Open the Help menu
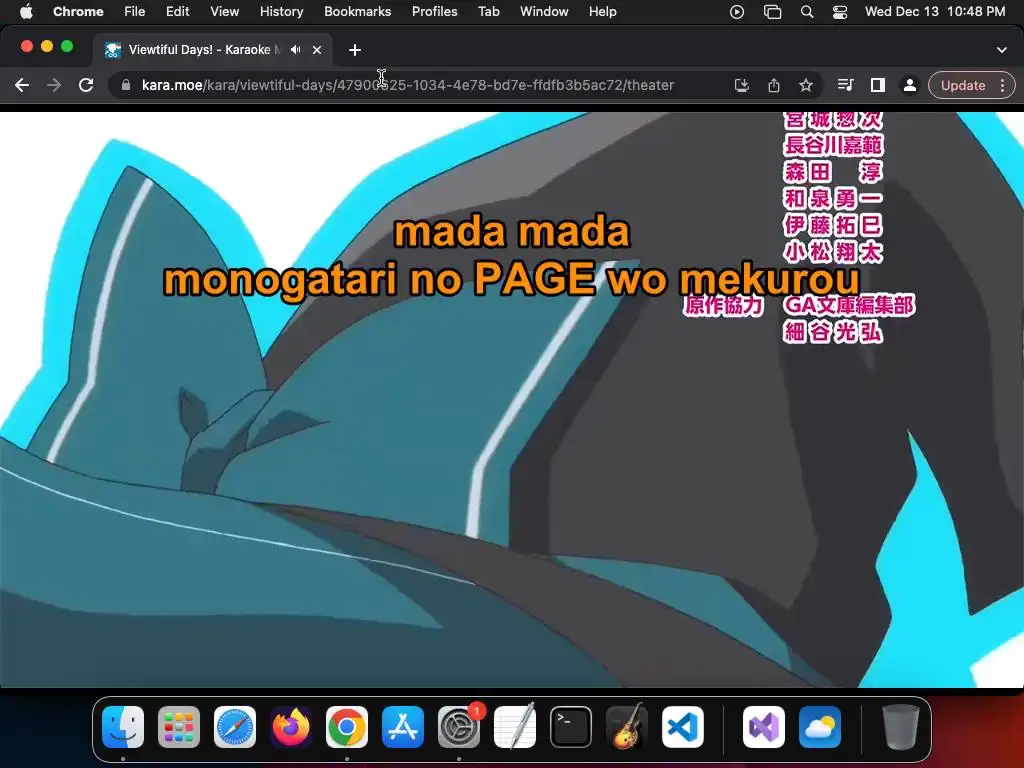This screenshot has height=768, width=1024. coord(602,11)
